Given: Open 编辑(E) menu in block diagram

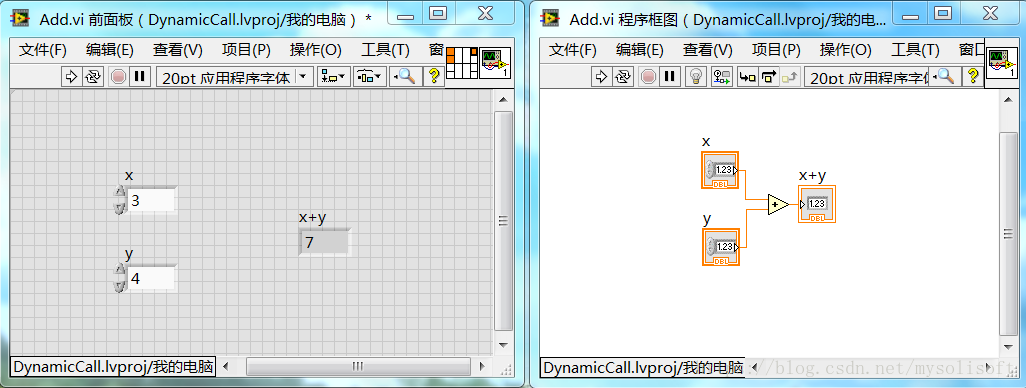Looking at the screenshot, I should point(640,50).
